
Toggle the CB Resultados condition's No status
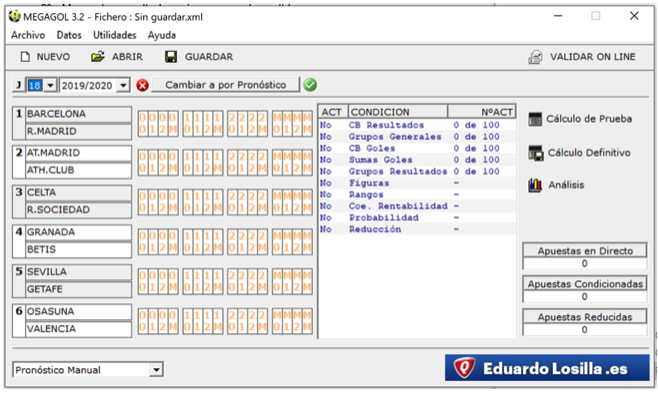click(326, 125)
